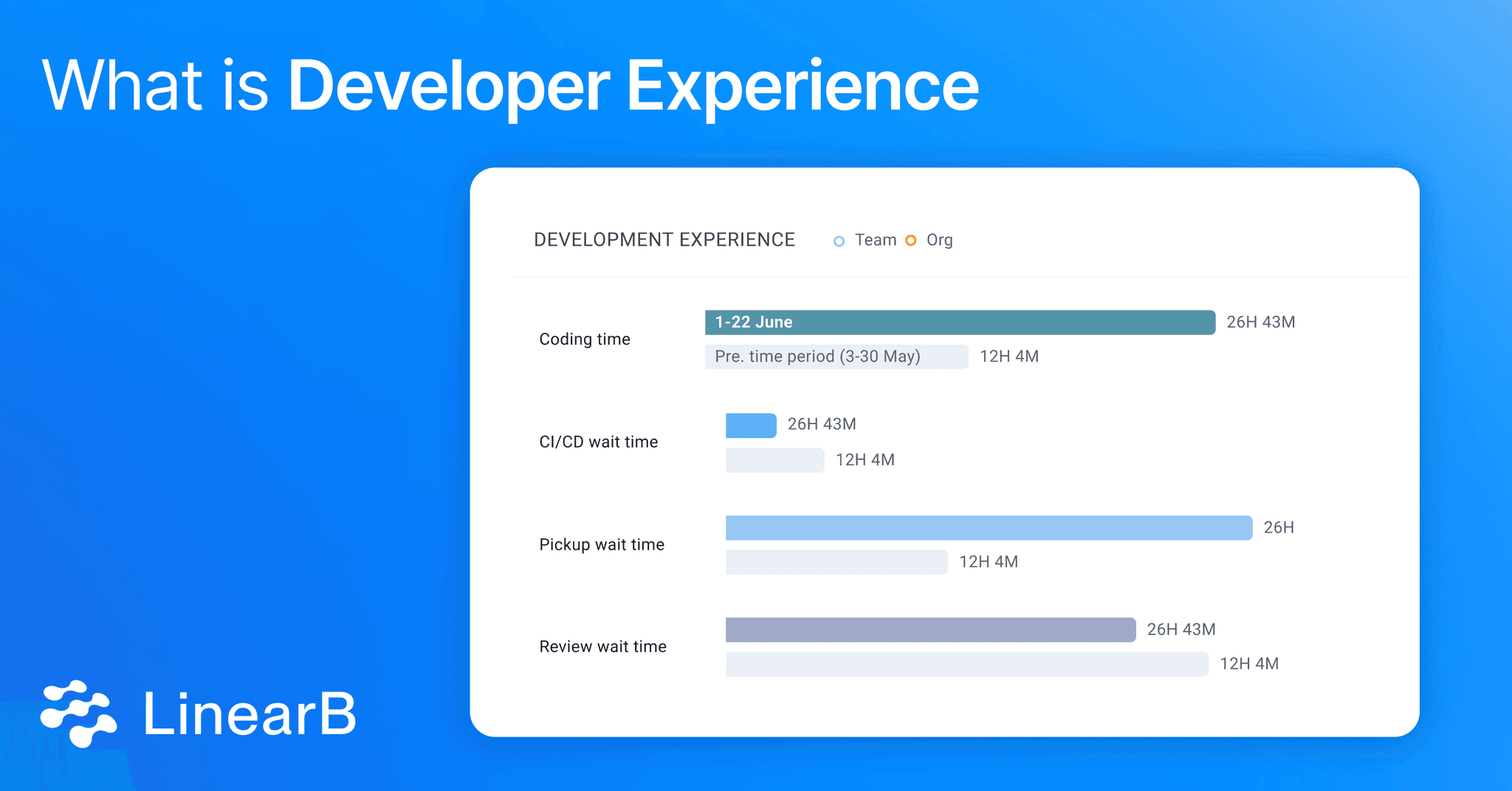Click the 26H 43M coding time value
This screenshot has height=791, width=1512.
click(x=1261, y=322)
